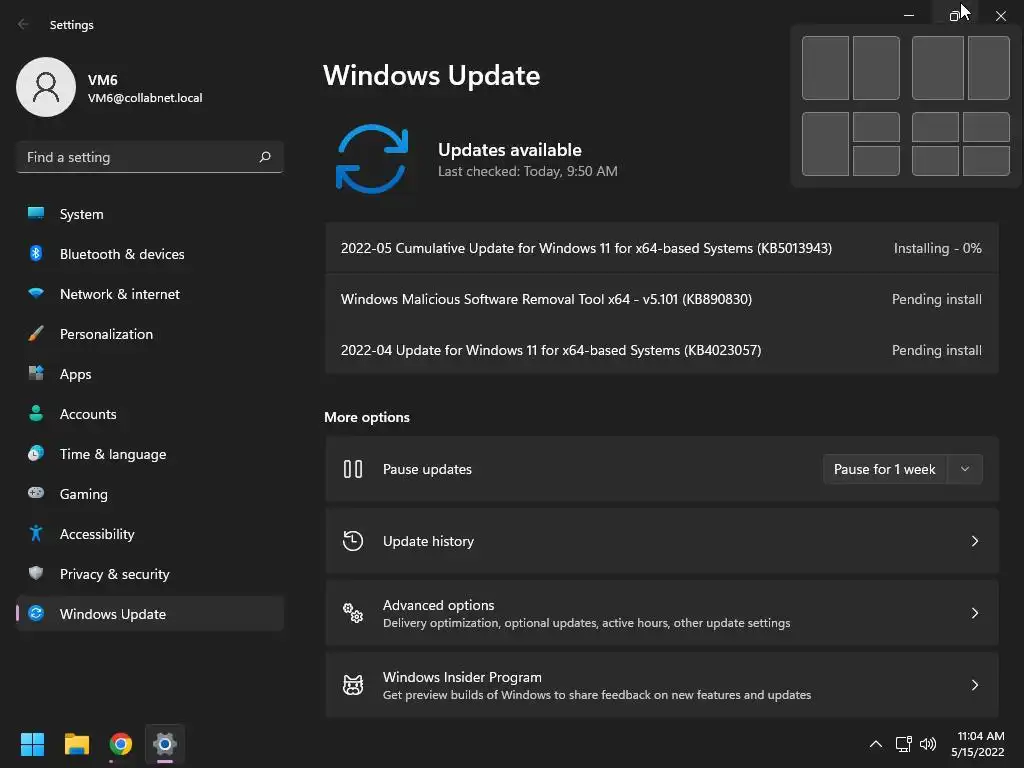1024x768 pixels.
Task: Click the magnifier icon in the search box
Action: coord(264,157)
